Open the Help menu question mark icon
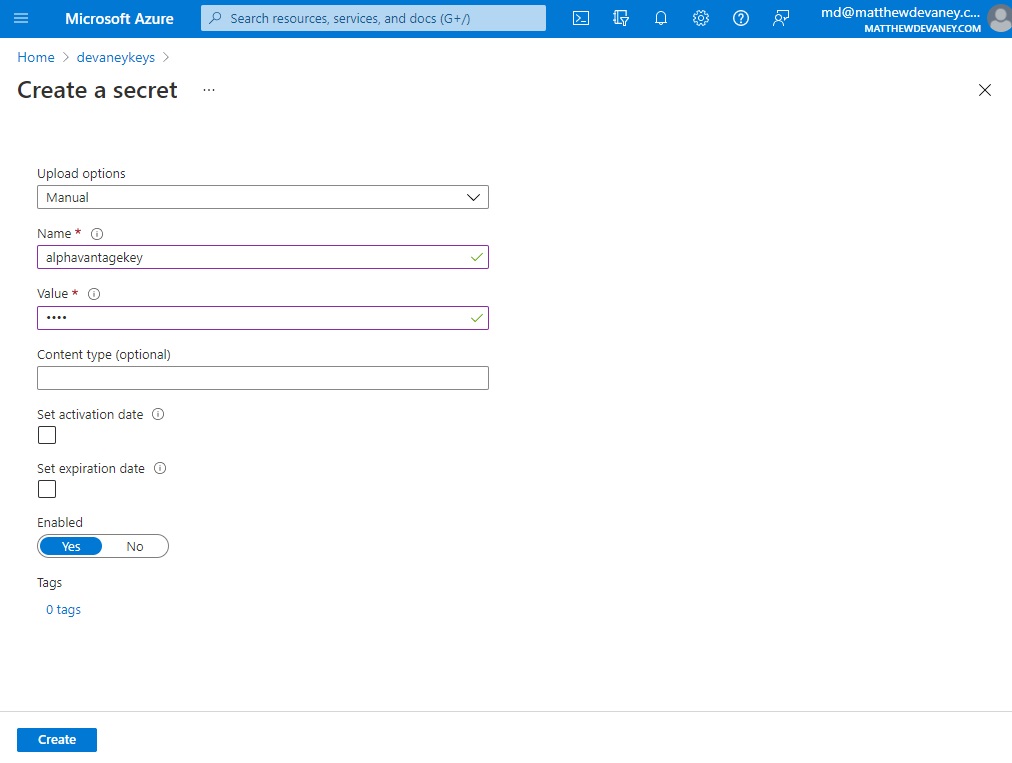Image resolution: width=1012 pixels, height=763 pixels. (741, 17)
